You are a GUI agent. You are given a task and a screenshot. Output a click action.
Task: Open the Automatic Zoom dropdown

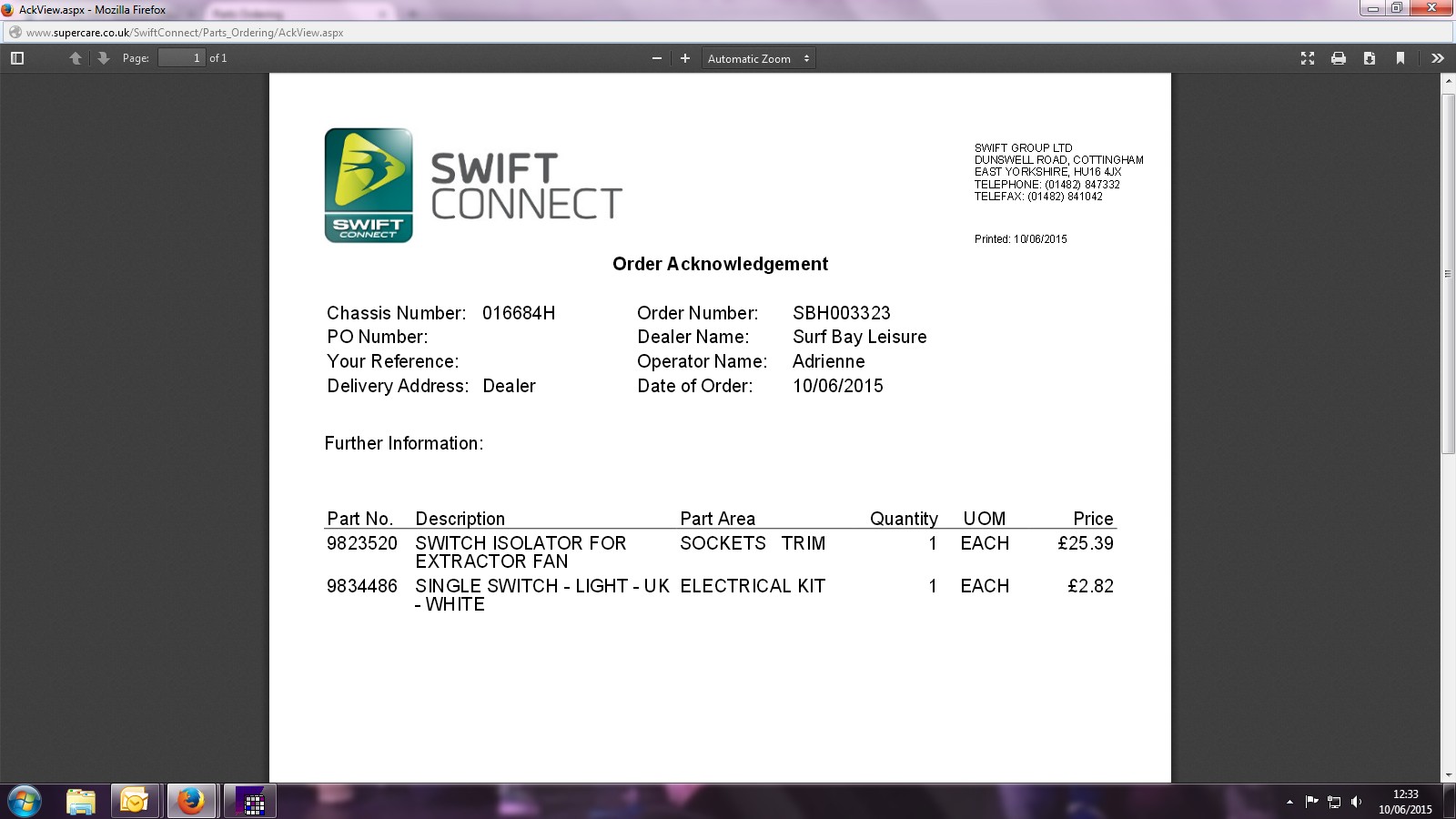coord(759,58)
